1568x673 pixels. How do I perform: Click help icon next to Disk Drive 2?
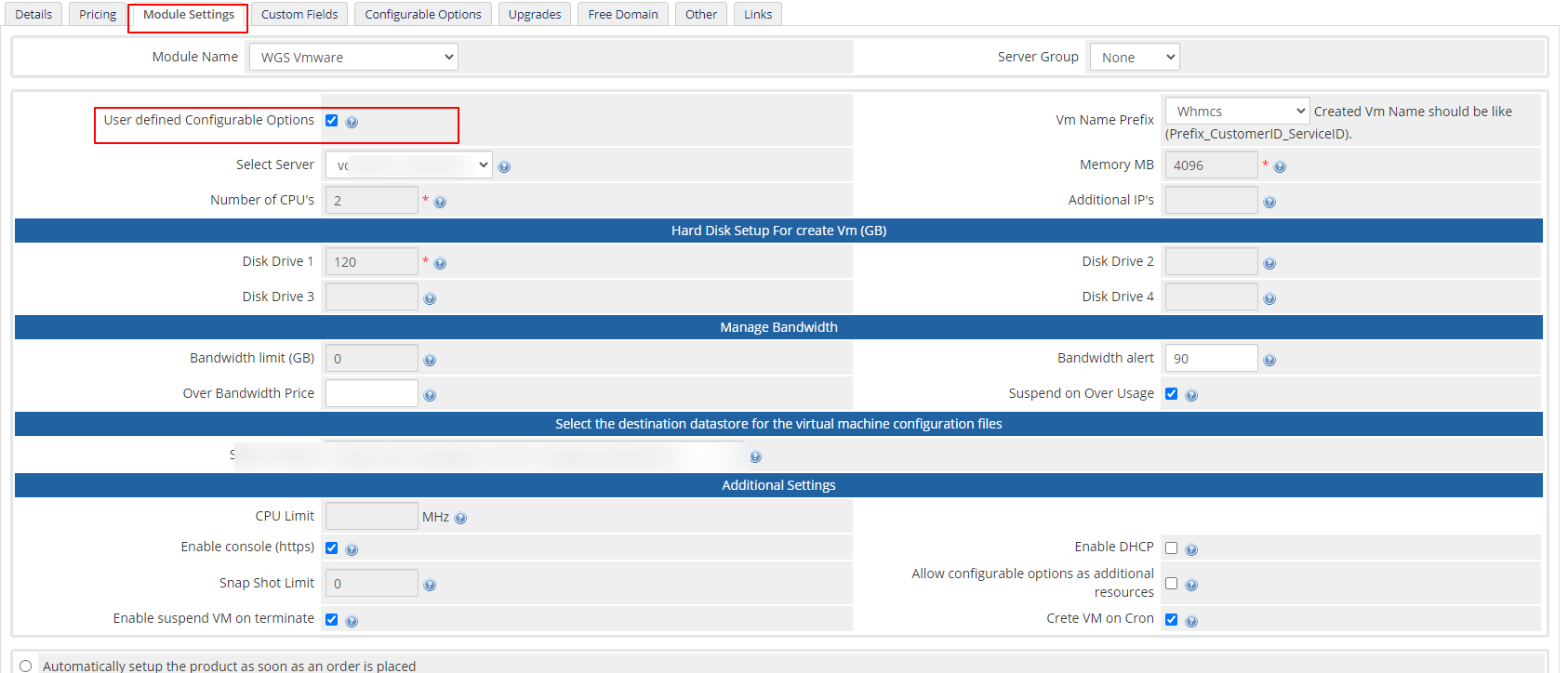click(x=1269, y=263)
